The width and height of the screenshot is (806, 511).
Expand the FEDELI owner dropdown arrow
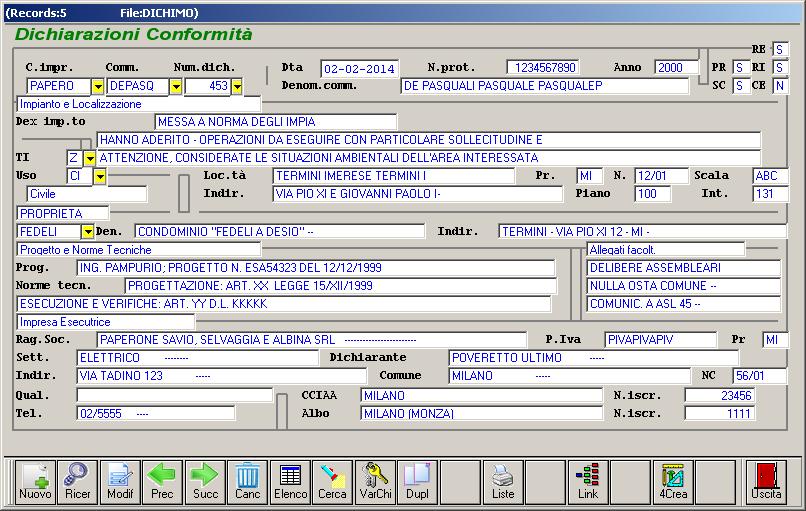(x=88, y=232)
